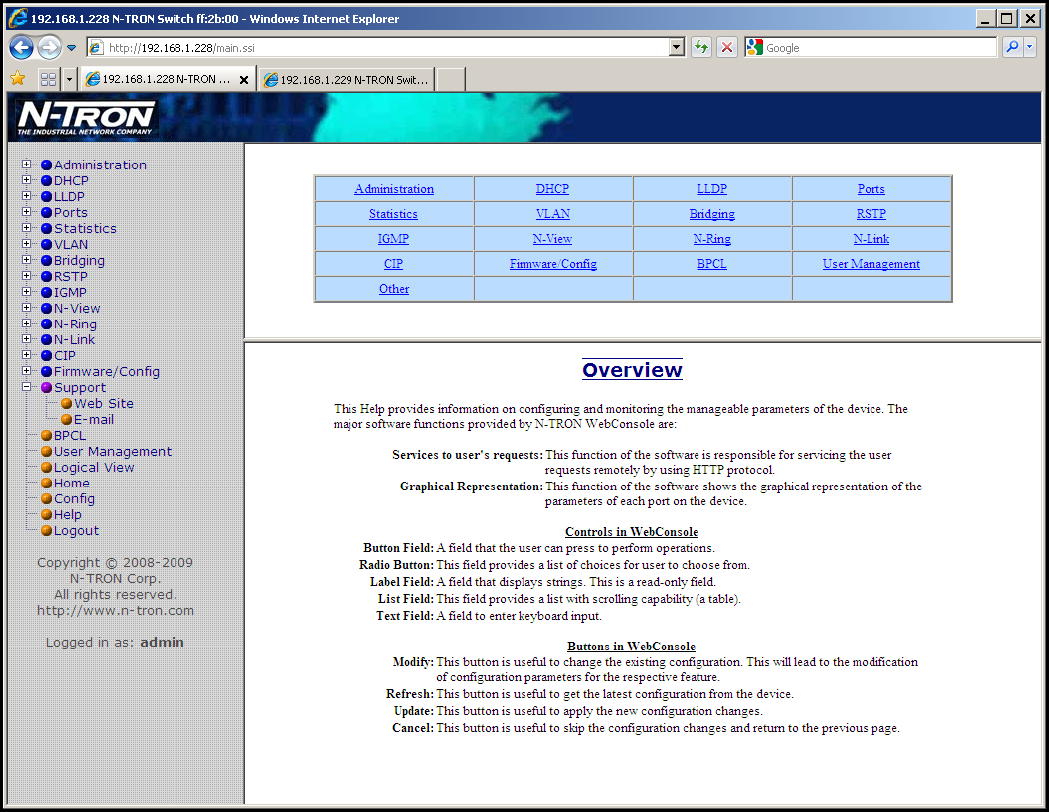Open the Firmware/Config table link
The image size is (1049, 812).
click(x=553, y=264)
